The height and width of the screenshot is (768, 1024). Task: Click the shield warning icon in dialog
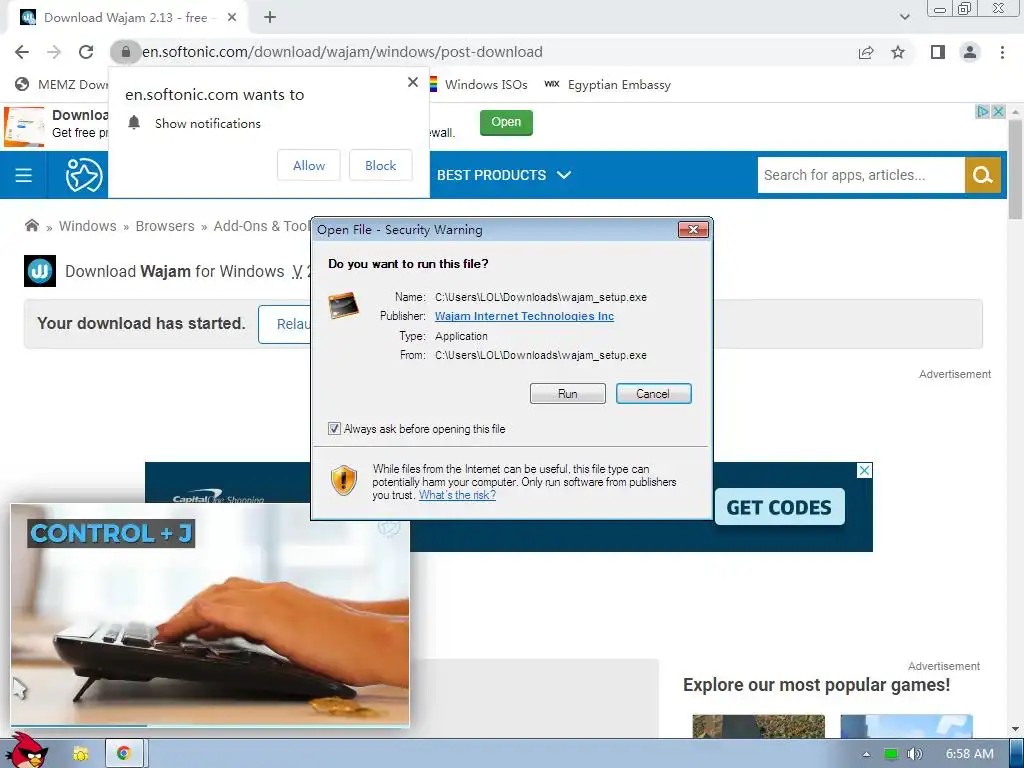[x=344, y=480]
